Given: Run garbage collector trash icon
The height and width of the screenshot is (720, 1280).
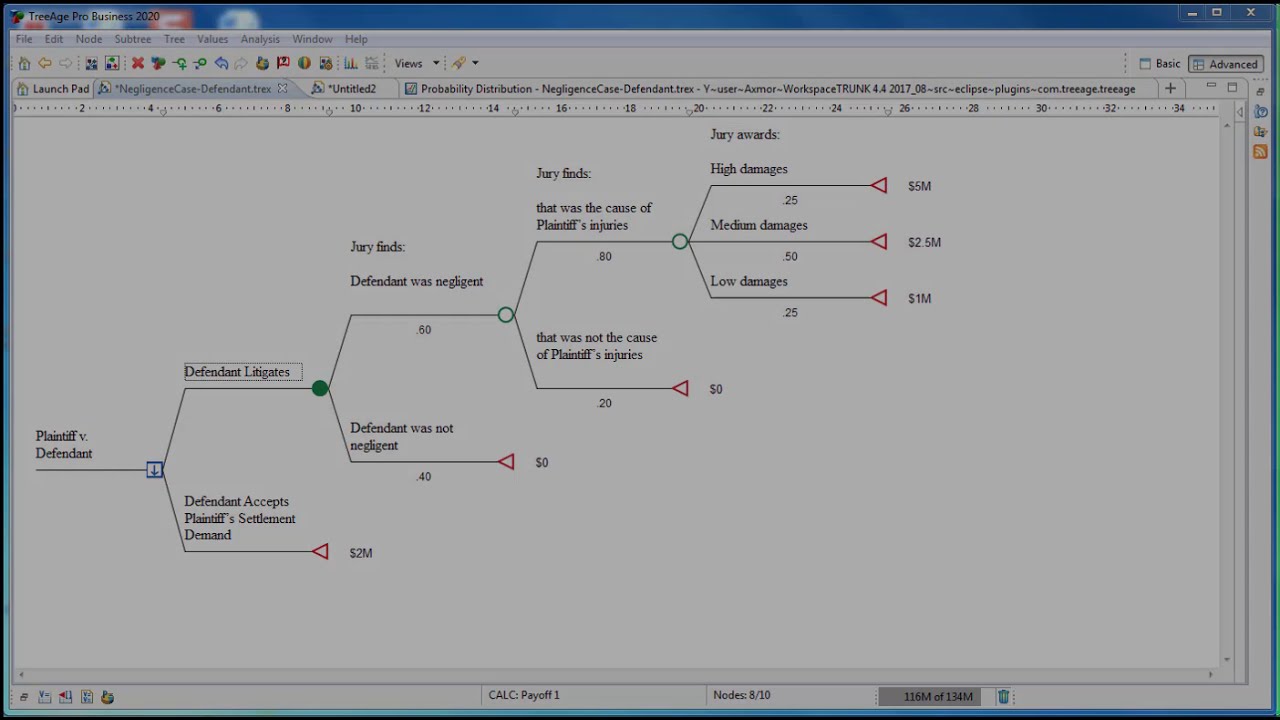Looking at the screenshot, I should 1003,696.
